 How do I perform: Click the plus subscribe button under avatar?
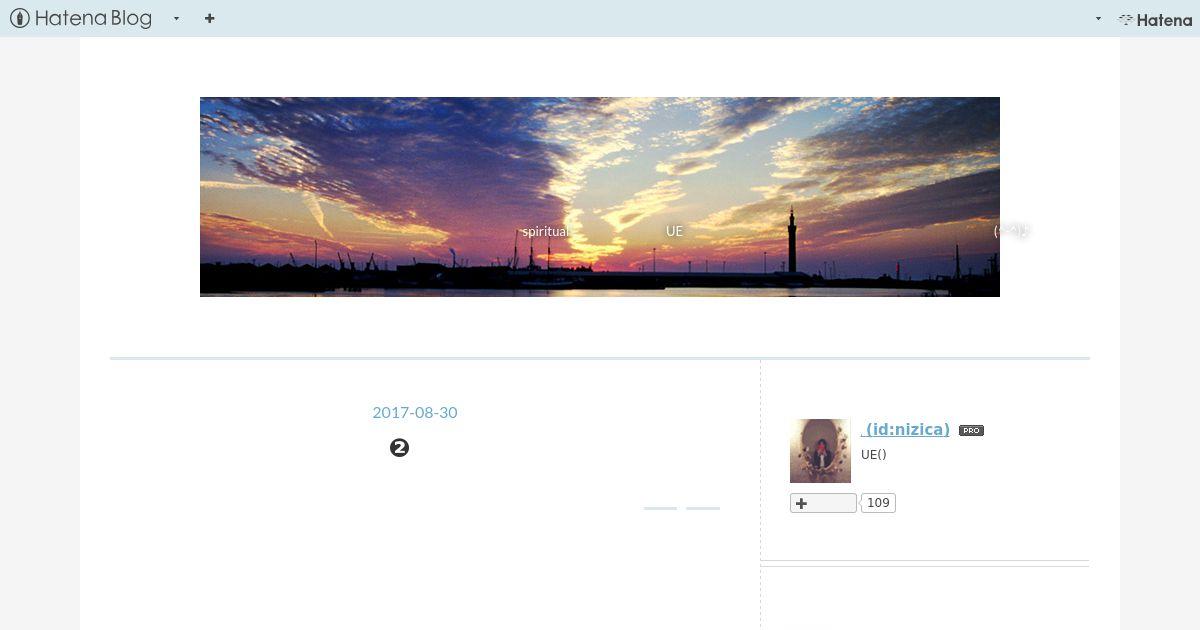pyautogui.click(x=823, y=503)
